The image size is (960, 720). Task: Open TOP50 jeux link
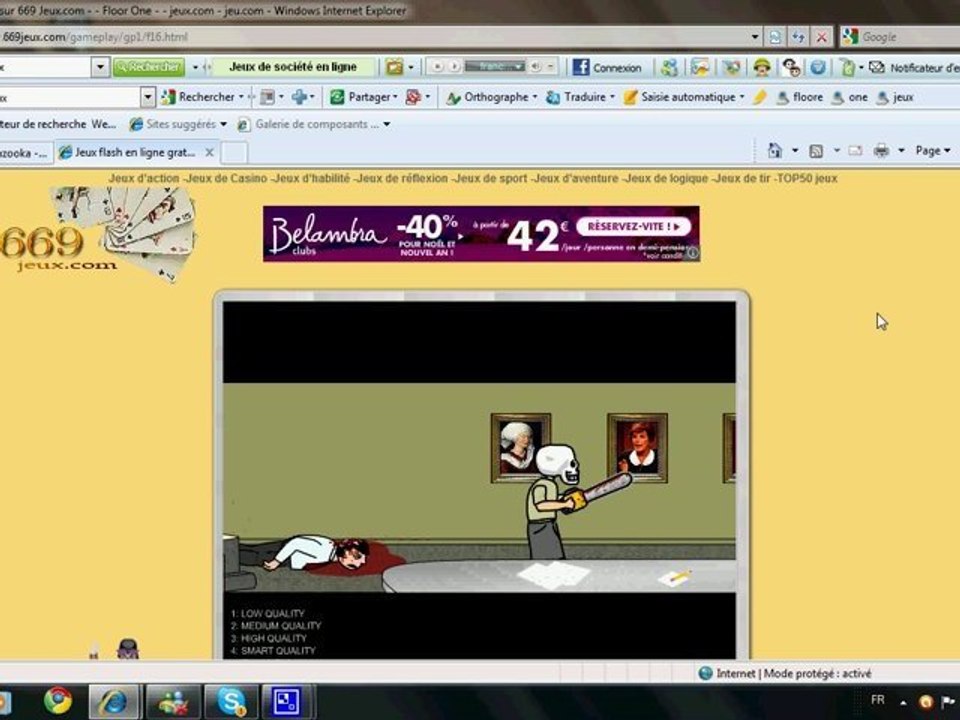(x=806, y=178)
